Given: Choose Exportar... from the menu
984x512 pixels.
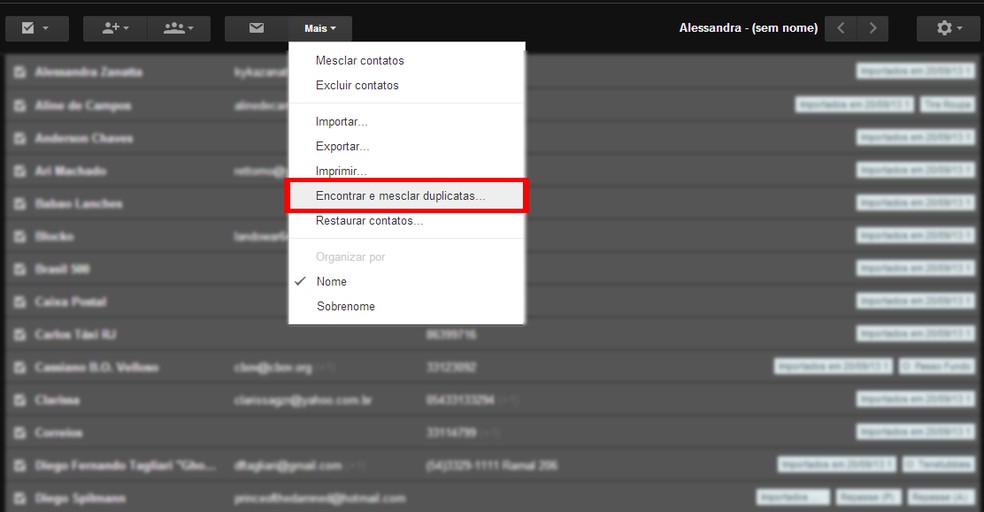Looking at the screenshot, I should pos(407,146).
